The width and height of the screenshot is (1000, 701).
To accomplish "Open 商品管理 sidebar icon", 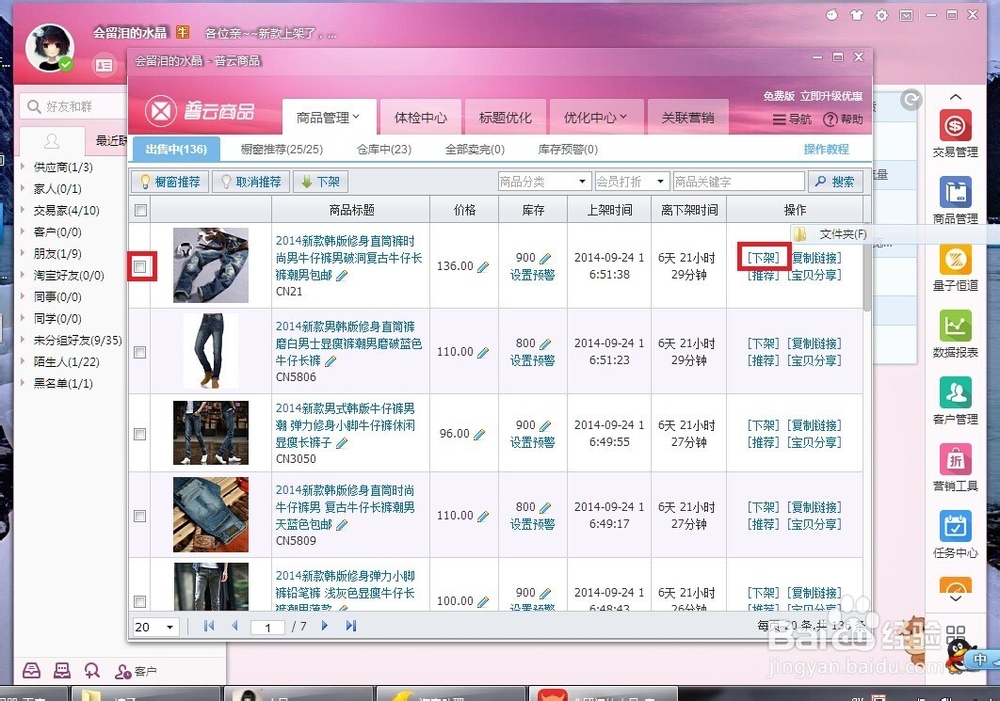I will [955, 192].
